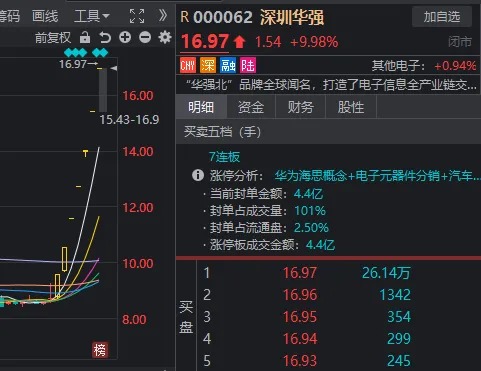Click the 1.54 price change value

coord(268,42)
